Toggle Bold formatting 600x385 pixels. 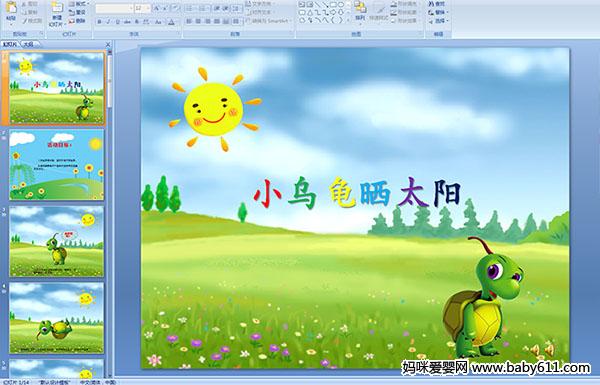(99, 22)
